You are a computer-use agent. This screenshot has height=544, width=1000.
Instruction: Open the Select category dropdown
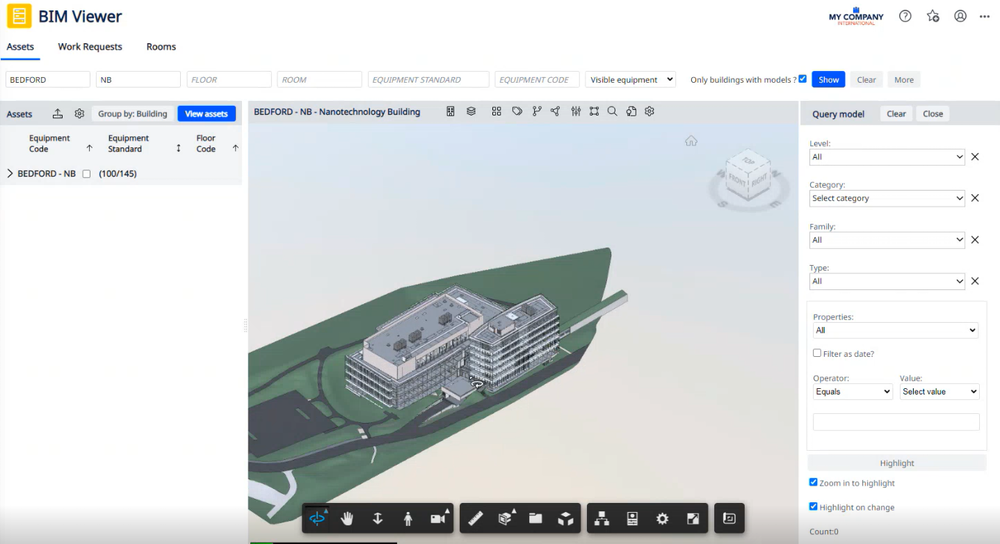886,198
